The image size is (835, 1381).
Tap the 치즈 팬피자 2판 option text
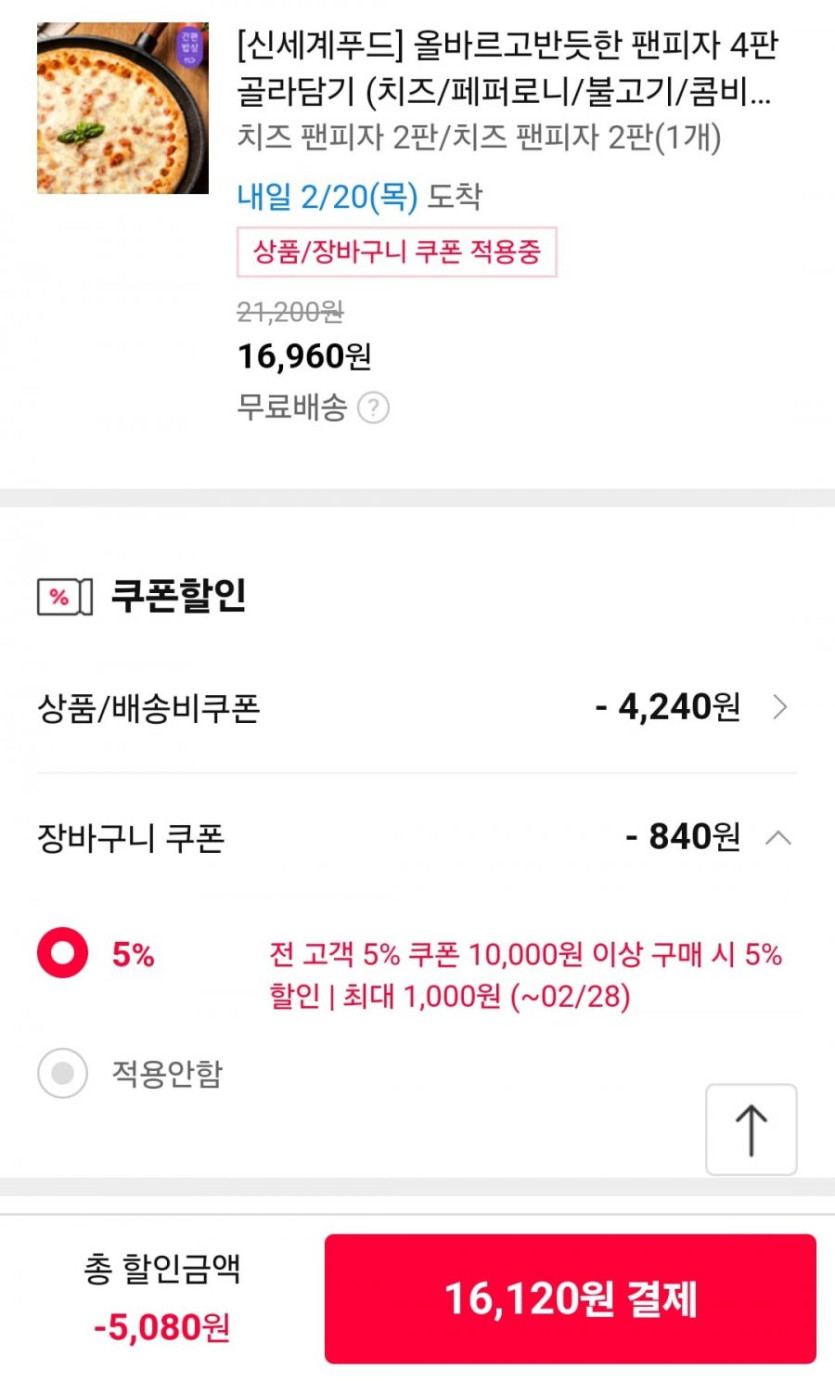[478, 138]
